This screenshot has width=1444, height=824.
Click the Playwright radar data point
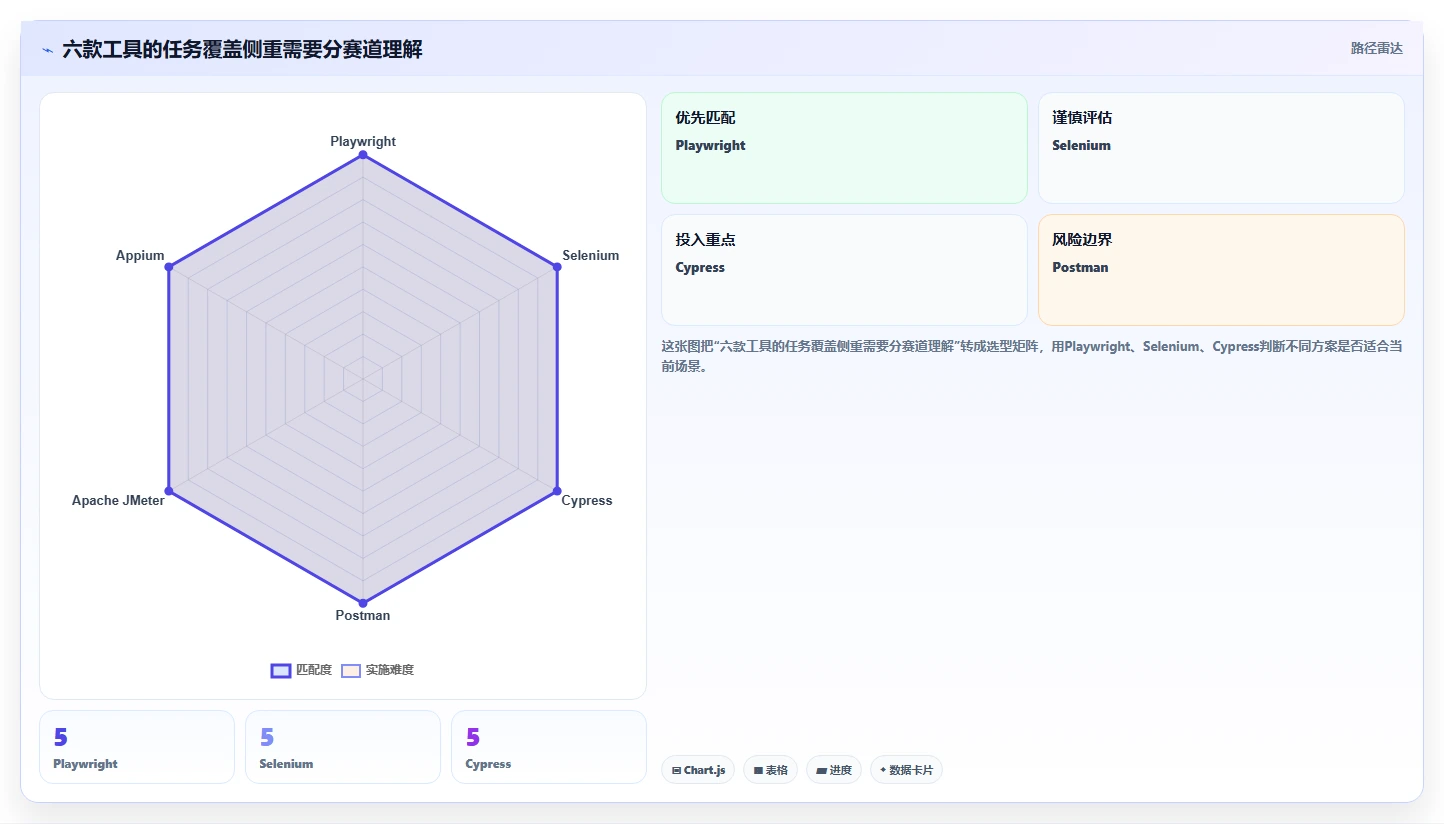coord(363,154)
